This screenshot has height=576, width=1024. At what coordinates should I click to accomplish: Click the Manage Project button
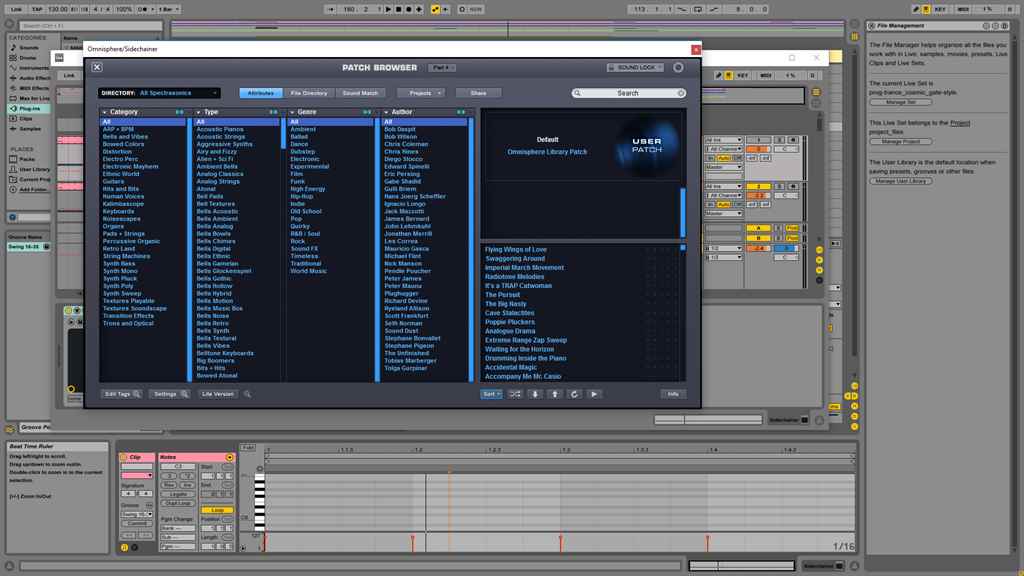click(901, 142)
